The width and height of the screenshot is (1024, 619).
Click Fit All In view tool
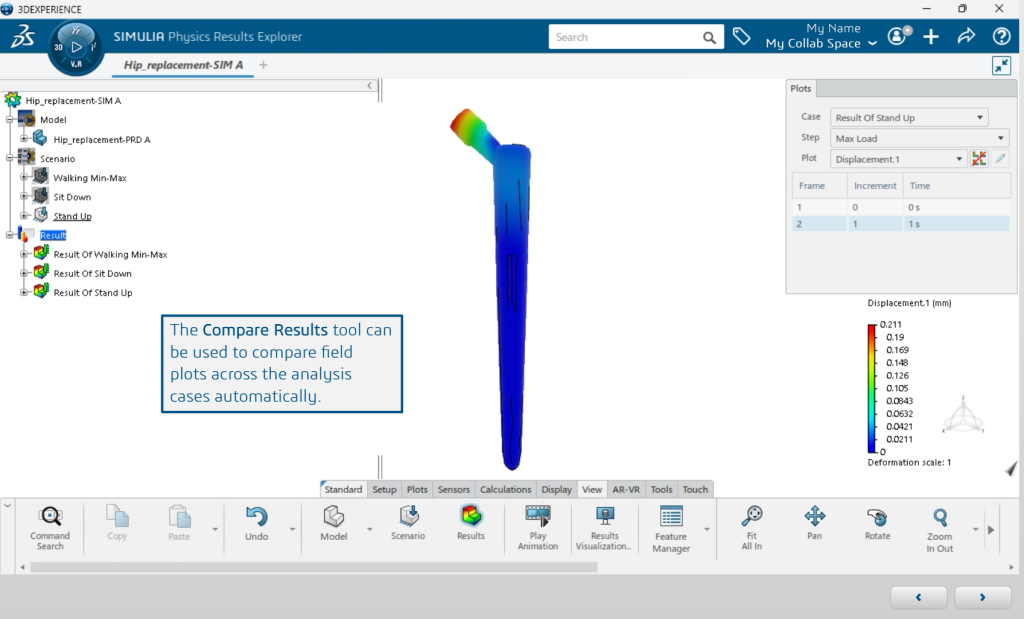[x=752, y=528]
